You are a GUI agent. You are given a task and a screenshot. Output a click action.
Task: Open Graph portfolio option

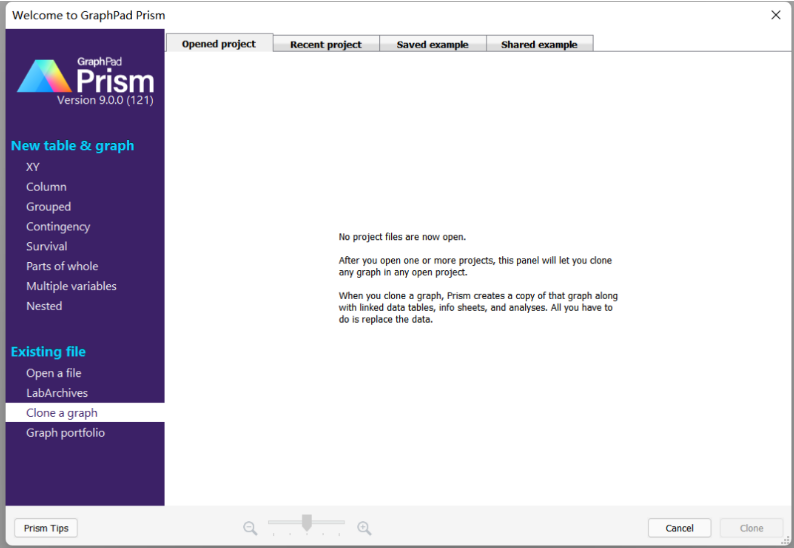tap(65, 433)
